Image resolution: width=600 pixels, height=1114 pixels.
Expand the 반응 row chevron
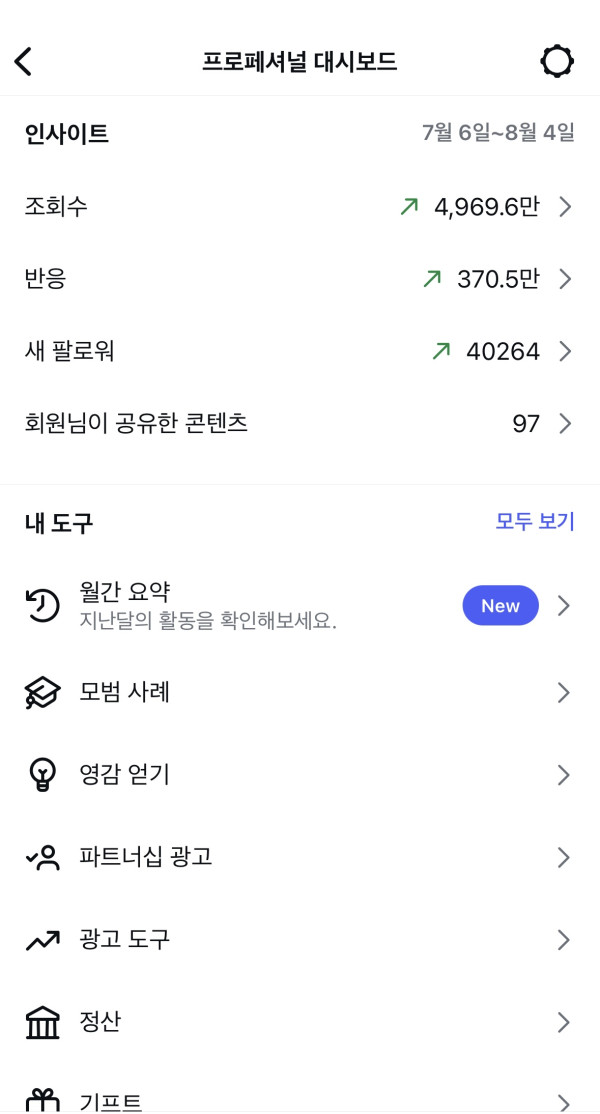click(x=565, y=279)
